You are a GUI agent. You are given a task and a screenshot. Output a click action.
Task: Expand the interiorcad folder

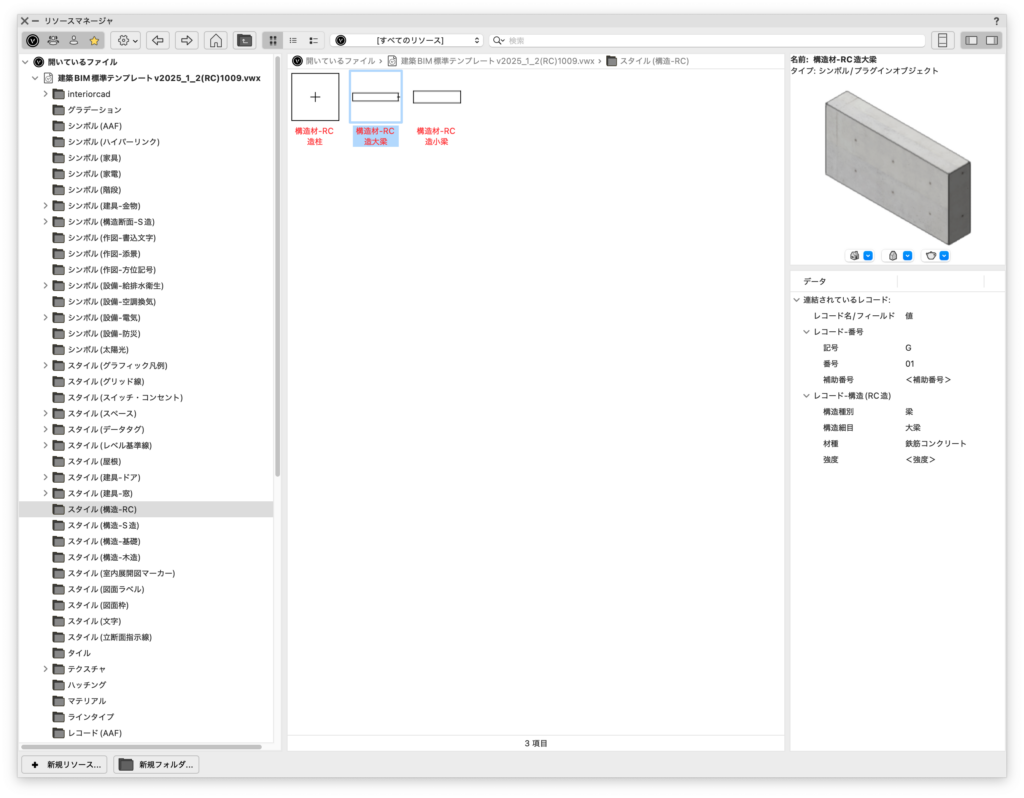46,94
